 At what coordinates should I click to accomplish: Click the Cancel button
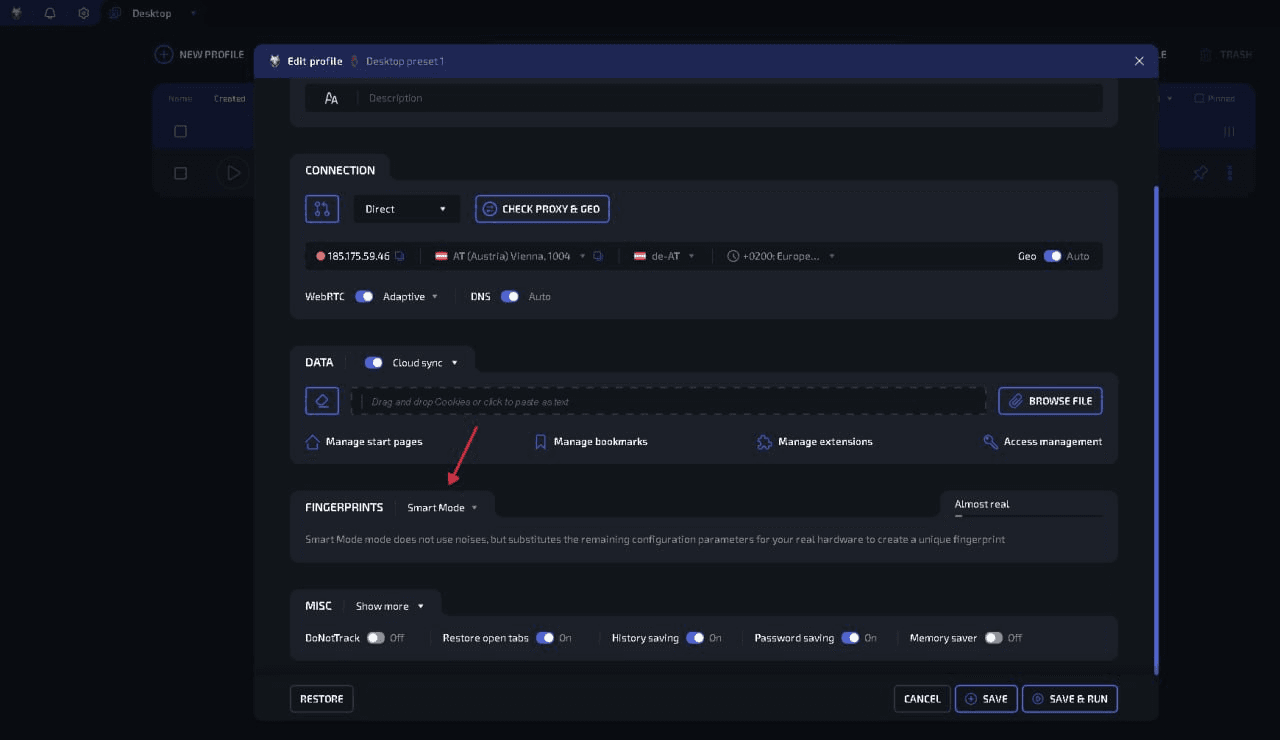922,698
